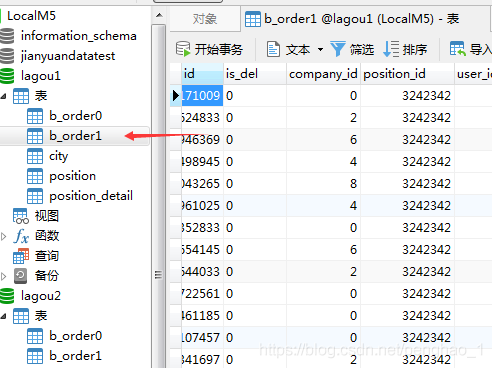Click company_id 8 in the 43265 row
The height and width of the screenshot is (368, 492).
[x=323, y=184]
